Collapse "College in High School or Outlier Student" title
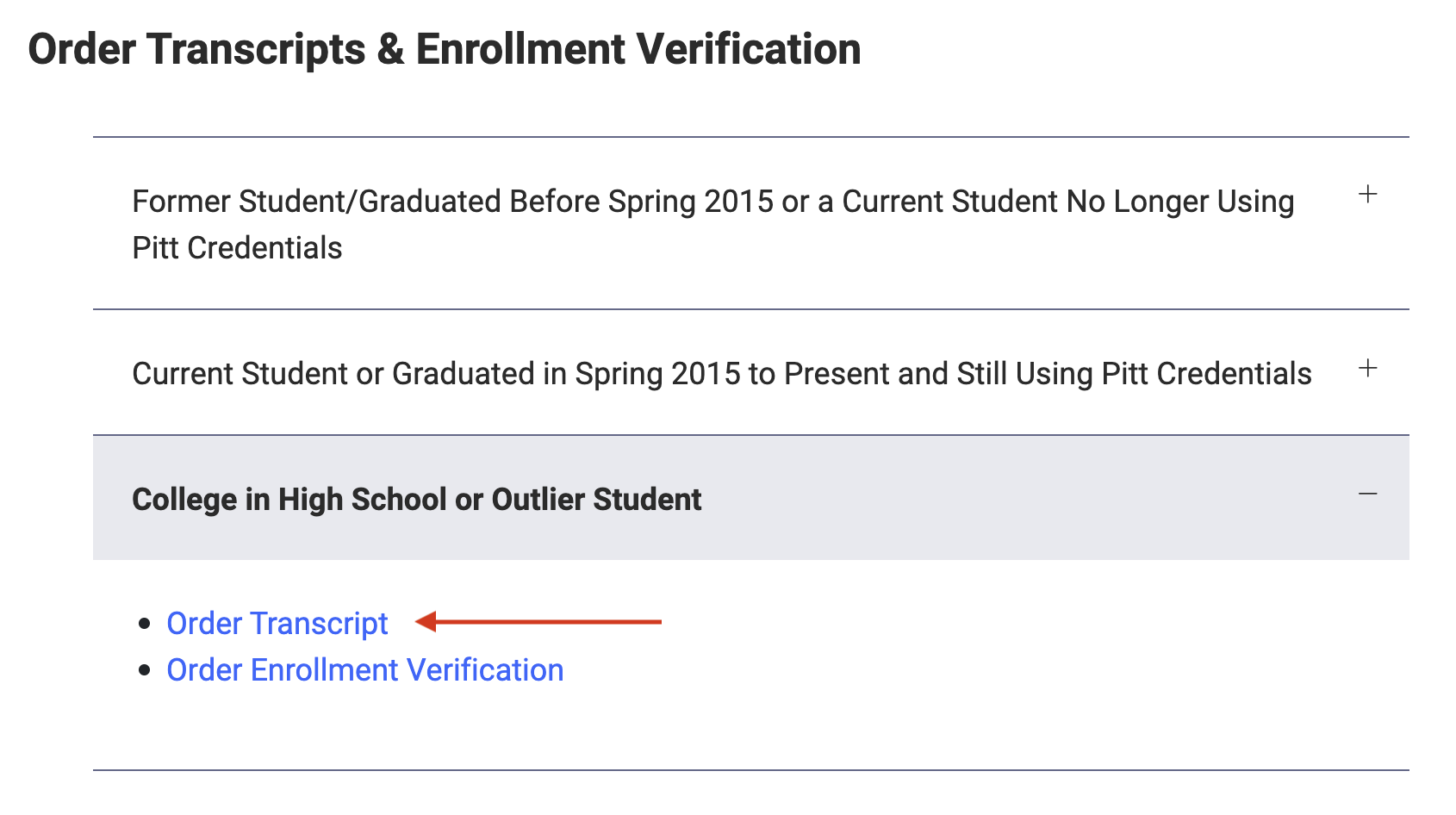The height and width of the screenshot is (815, 1456). point(416,500)
